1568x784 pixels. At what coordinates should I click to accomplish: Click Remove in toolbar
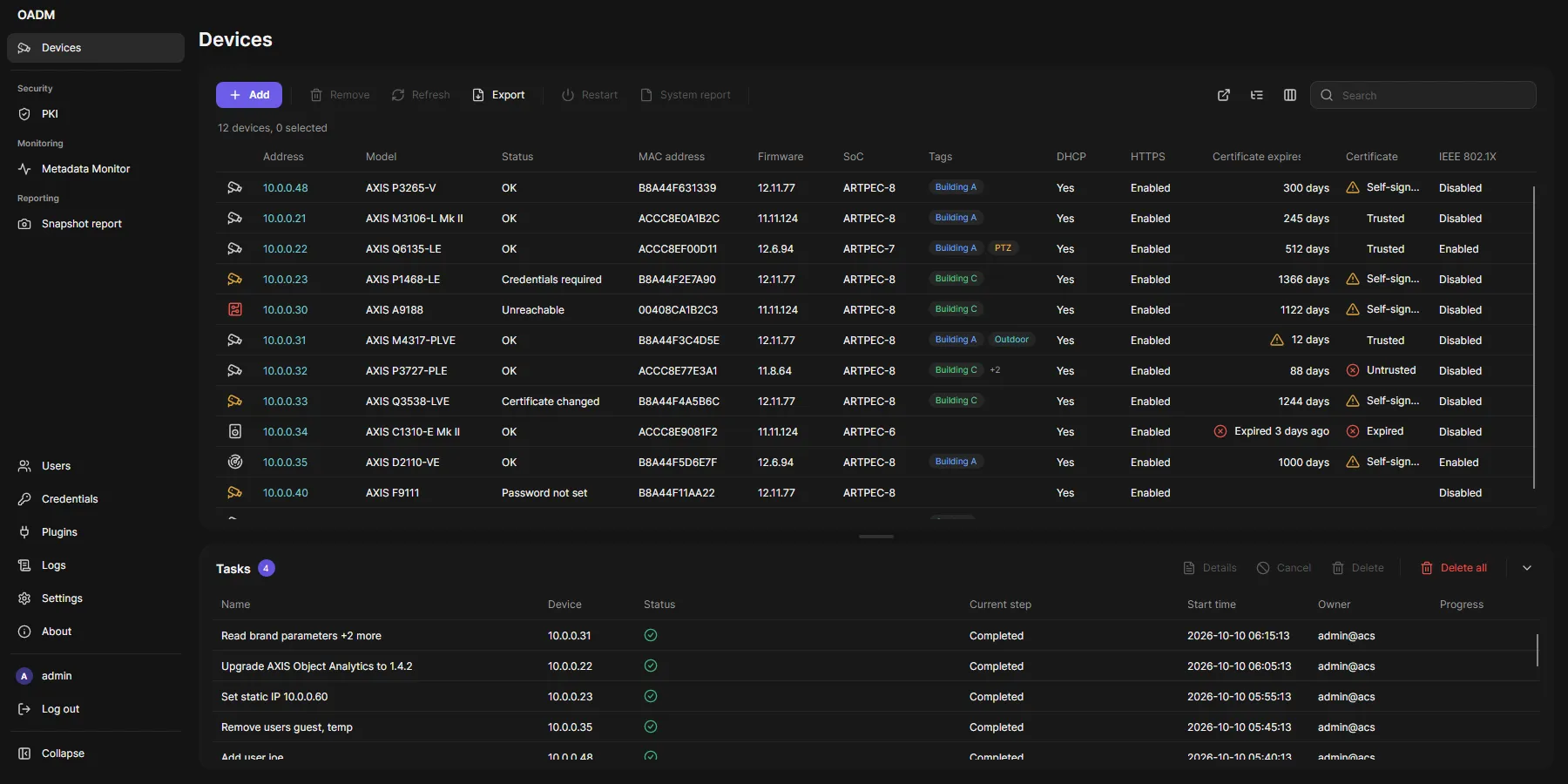pos(341,95)
